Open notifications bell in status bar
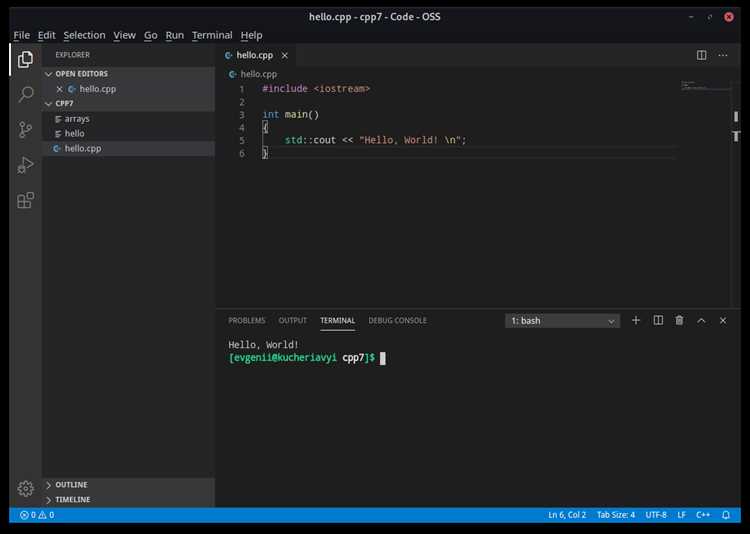Viewport: 750px width, 534px height. point(726,515)
